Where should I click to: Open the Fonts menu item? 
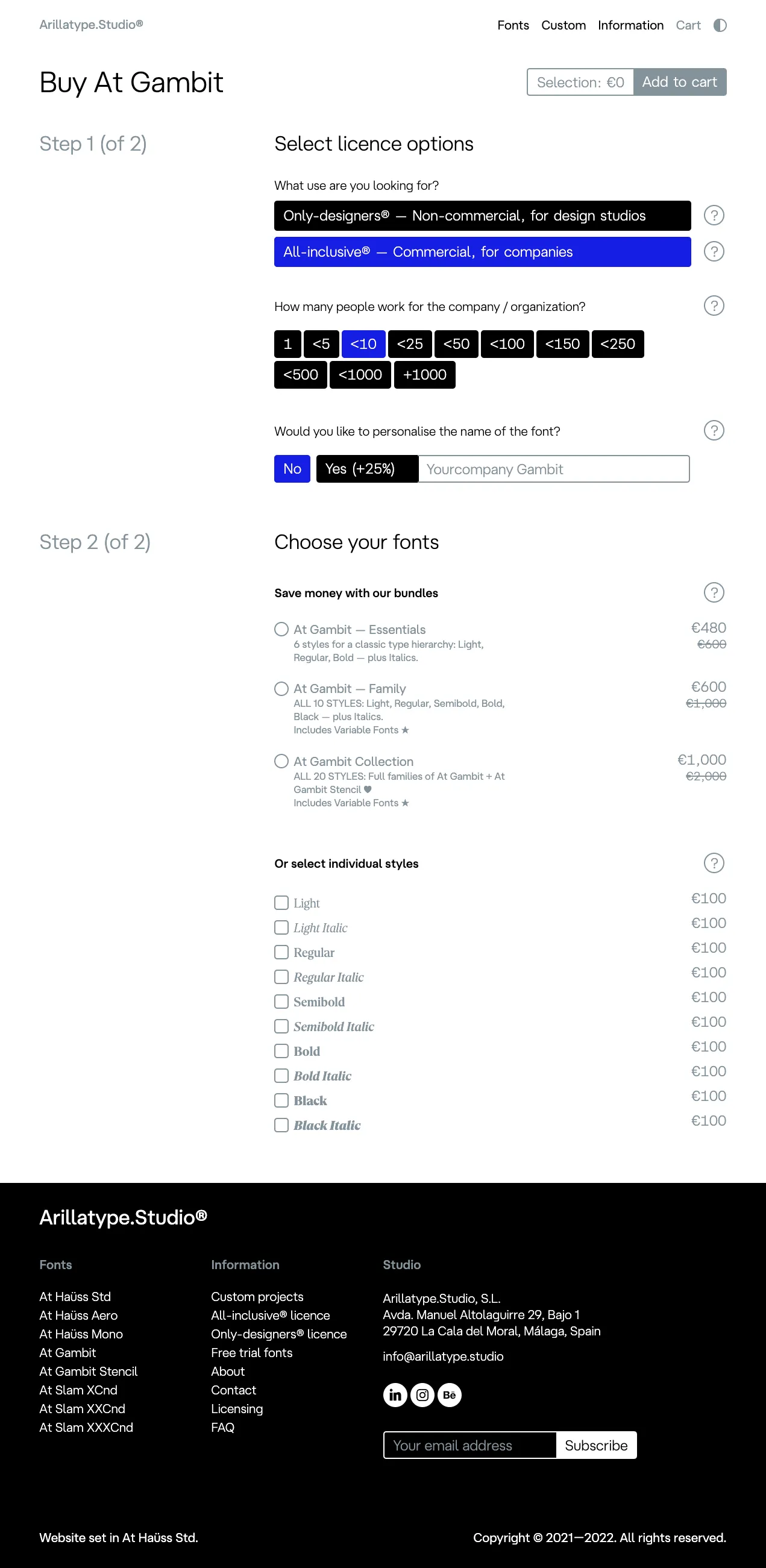(513, 25)
